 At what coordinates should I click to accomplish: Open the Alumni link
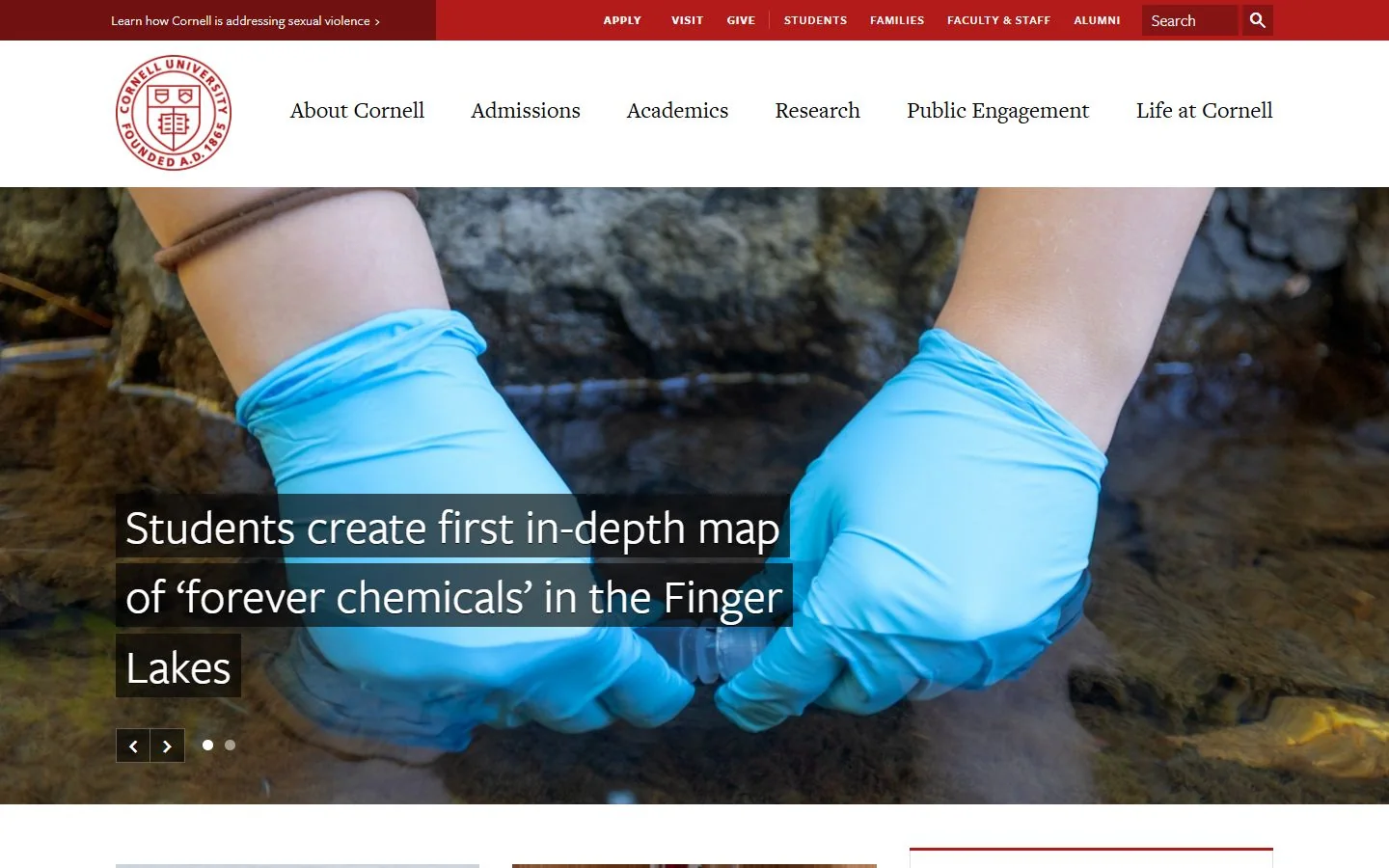click(1097, 20)
